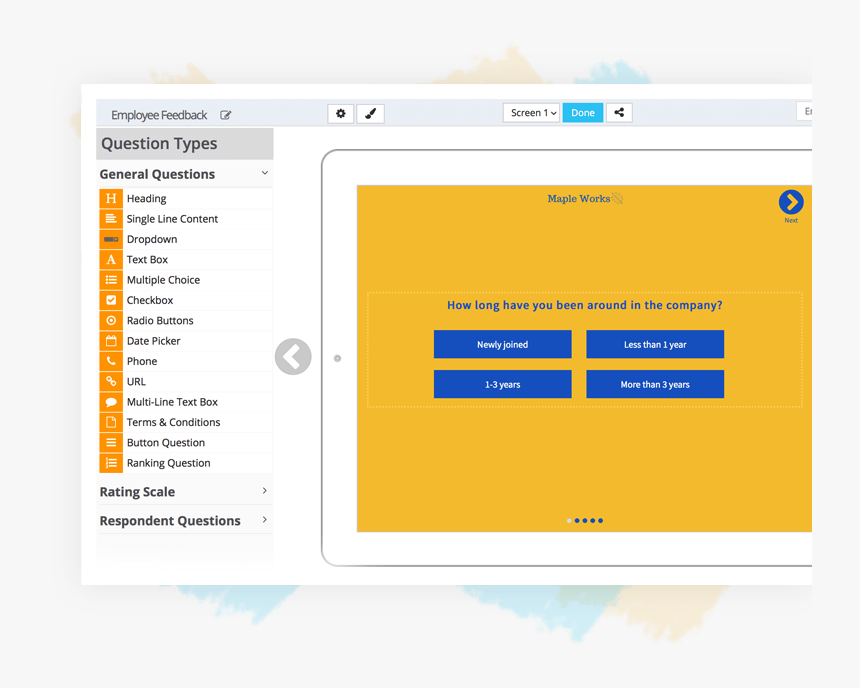The width and height of the screenshot is (860, 688).
Task: Edit survey name with the pencil icon
Action: pos(225,115)
